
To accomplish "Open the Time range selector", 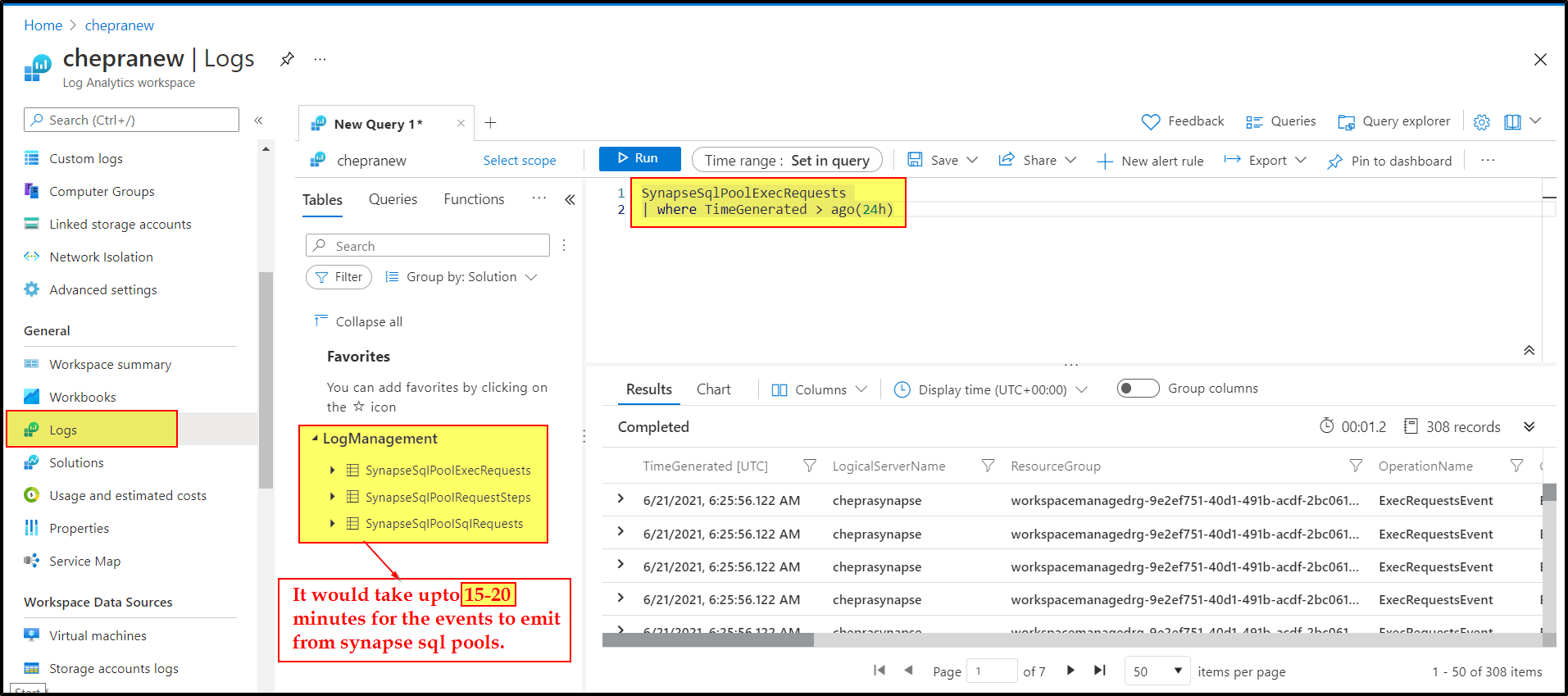I will (787, 160).
